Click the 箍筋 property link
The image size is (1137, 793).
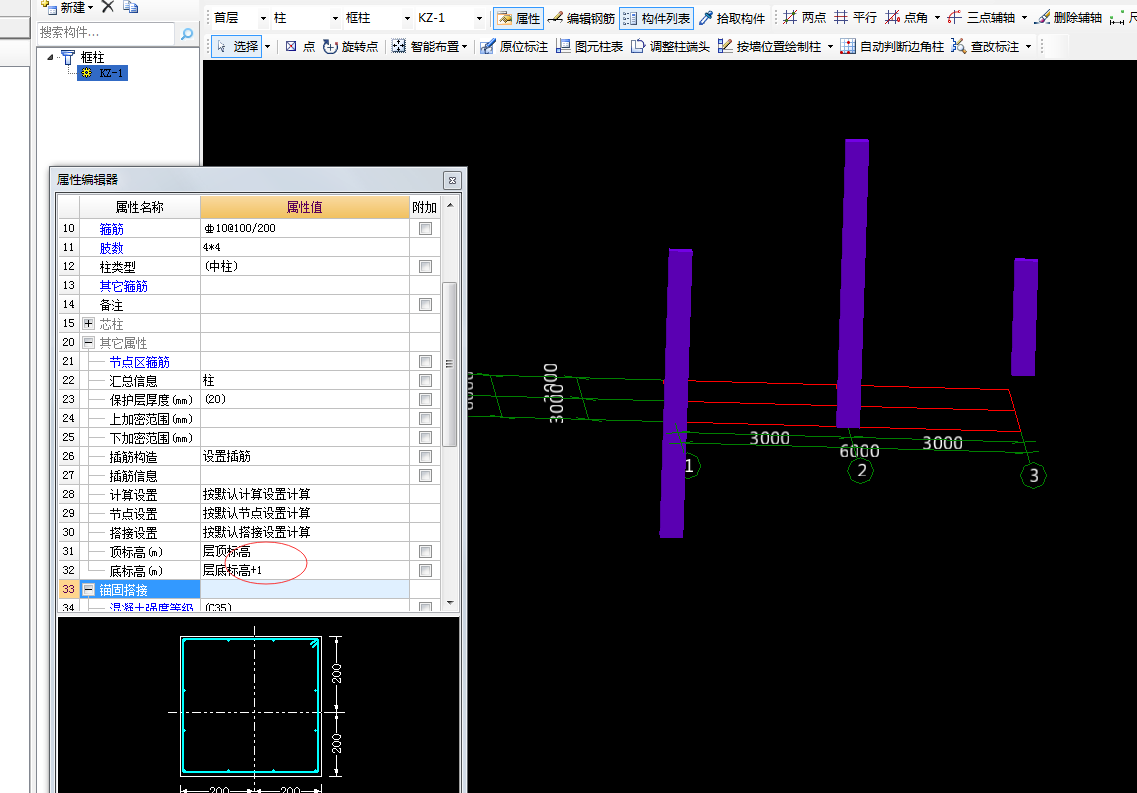pos(112,229)
